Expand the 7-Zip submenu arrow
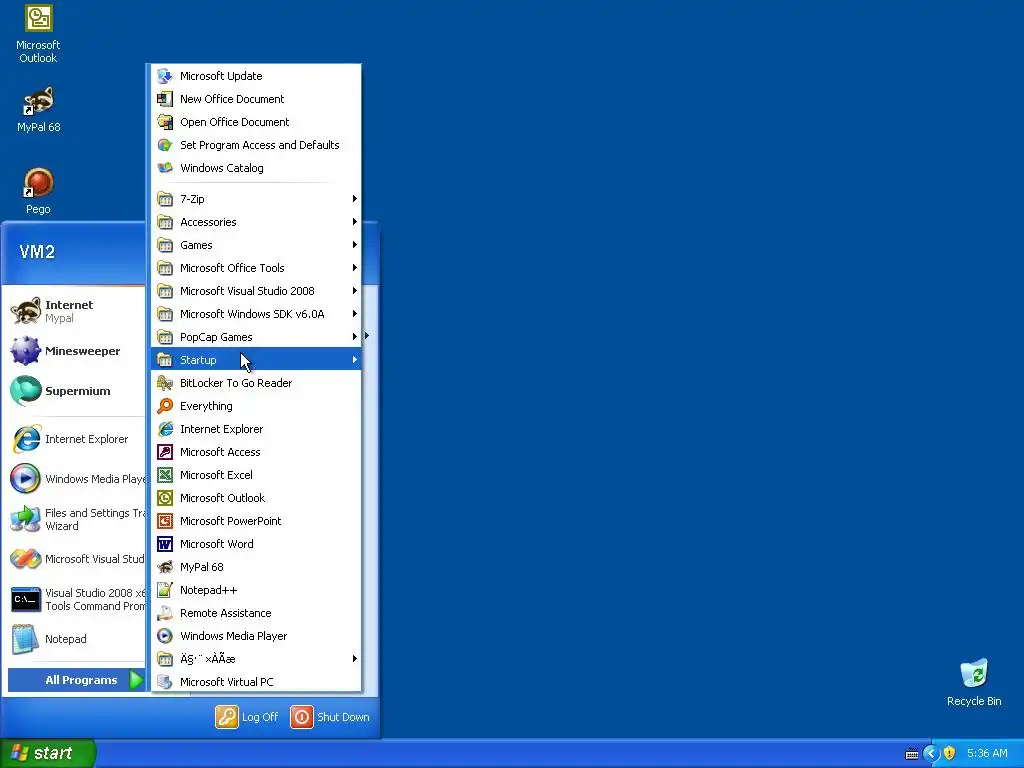 [x=355, y=199]
